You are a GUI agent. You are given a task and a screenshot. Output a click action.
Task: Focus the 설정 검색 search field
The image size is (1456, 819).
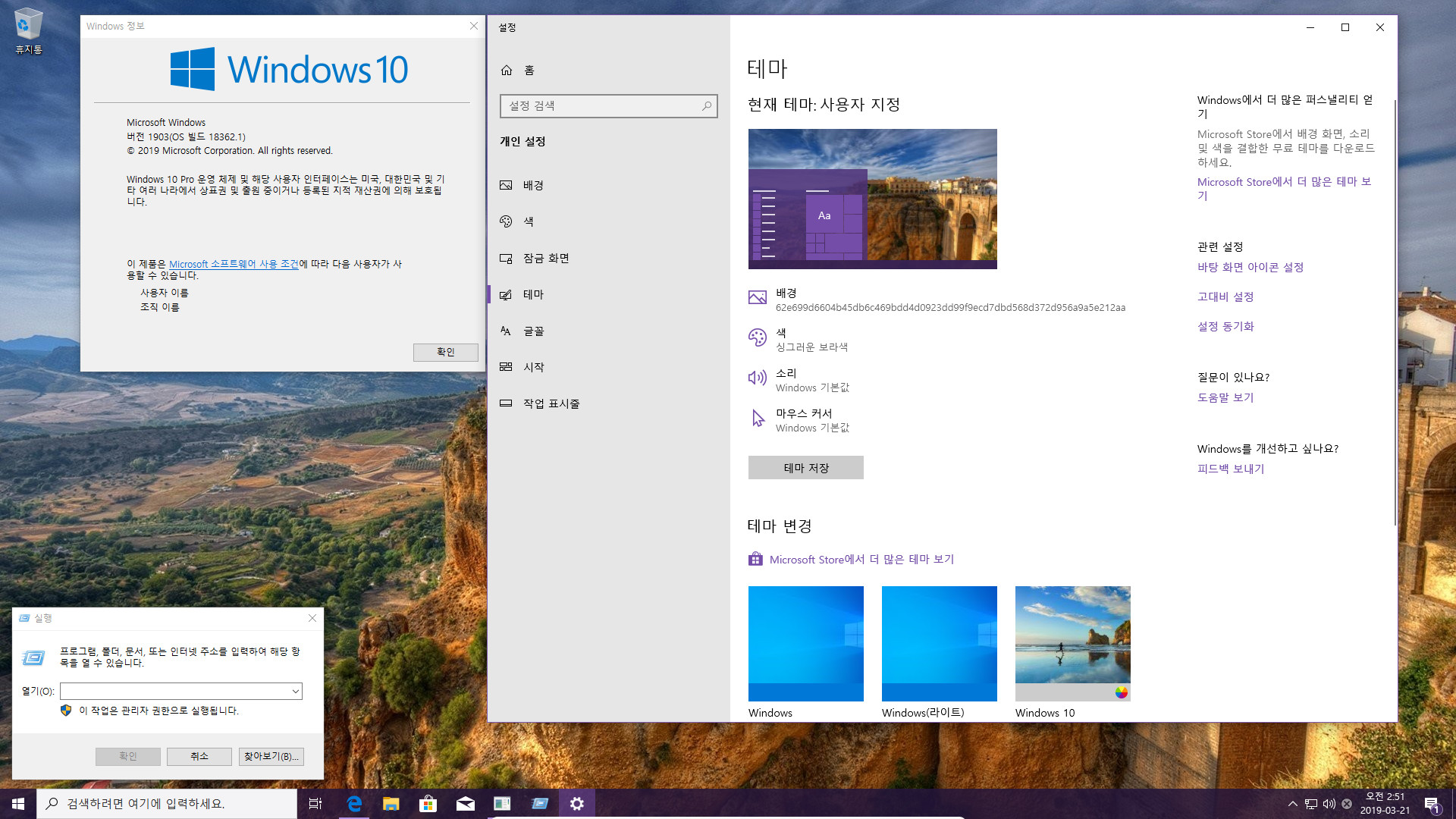point(608,106)
